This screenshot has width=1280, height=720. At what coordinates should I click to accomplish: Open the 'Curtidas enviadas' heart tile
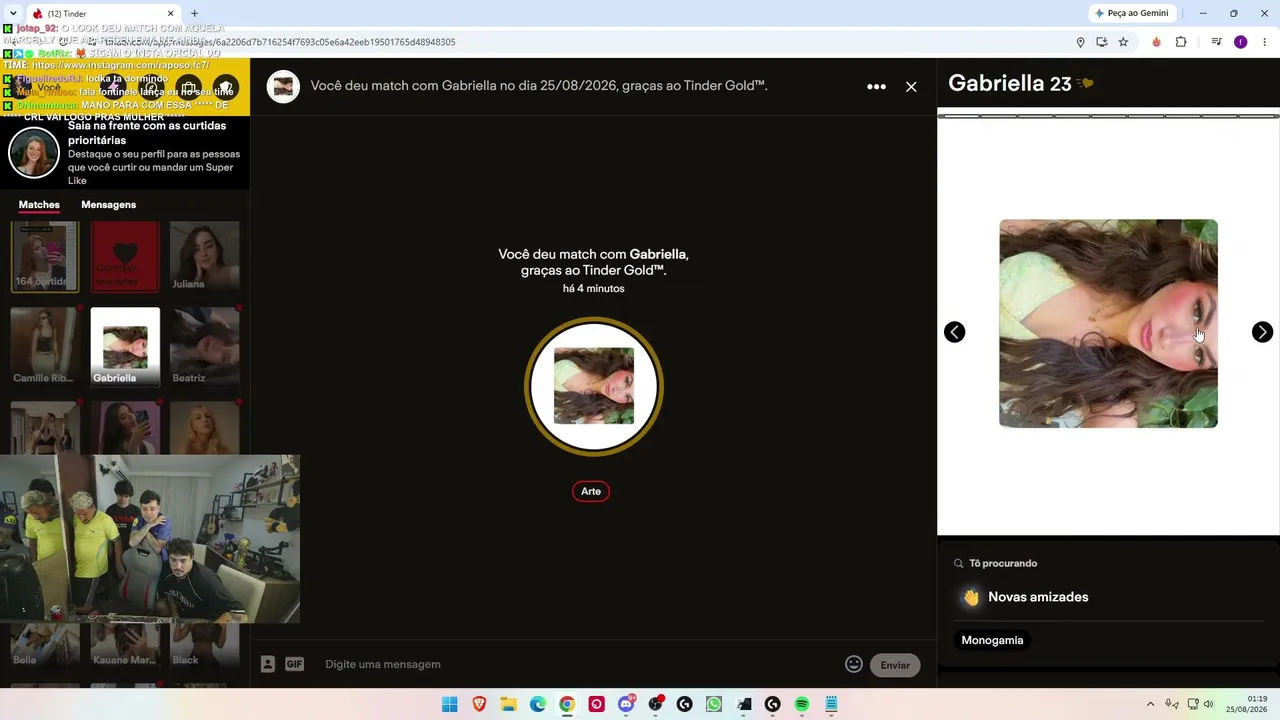pyautogui.click(x=125, y=257)
